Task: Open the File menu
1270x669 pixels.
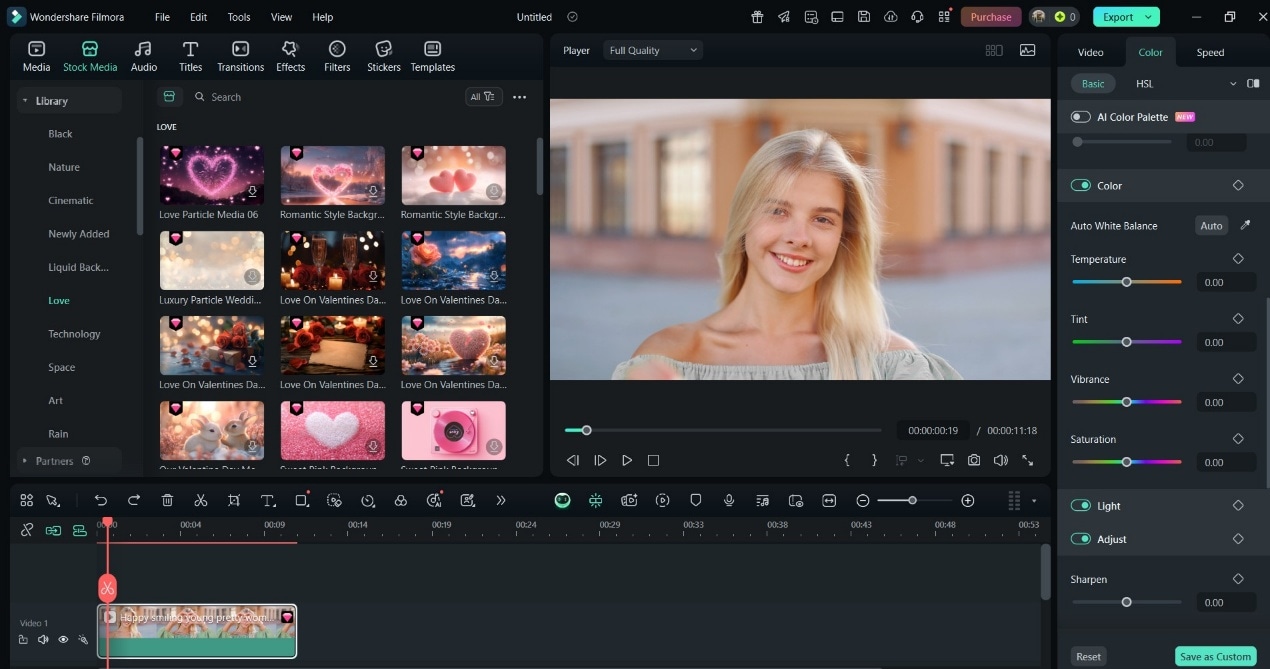Action: [x=162, y=17]
